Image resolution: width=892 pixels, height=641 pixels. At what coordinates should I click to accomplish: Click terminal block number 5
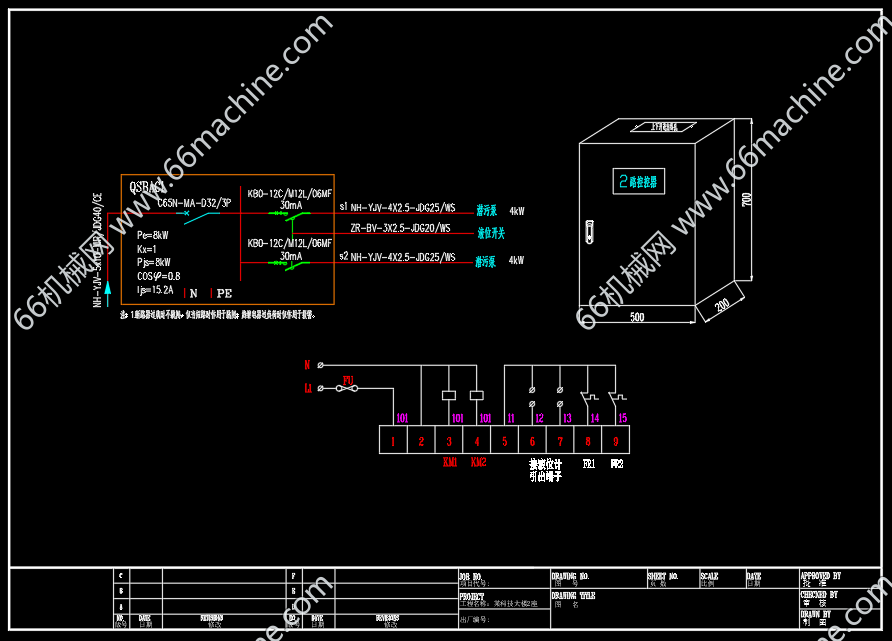[505, 440]
